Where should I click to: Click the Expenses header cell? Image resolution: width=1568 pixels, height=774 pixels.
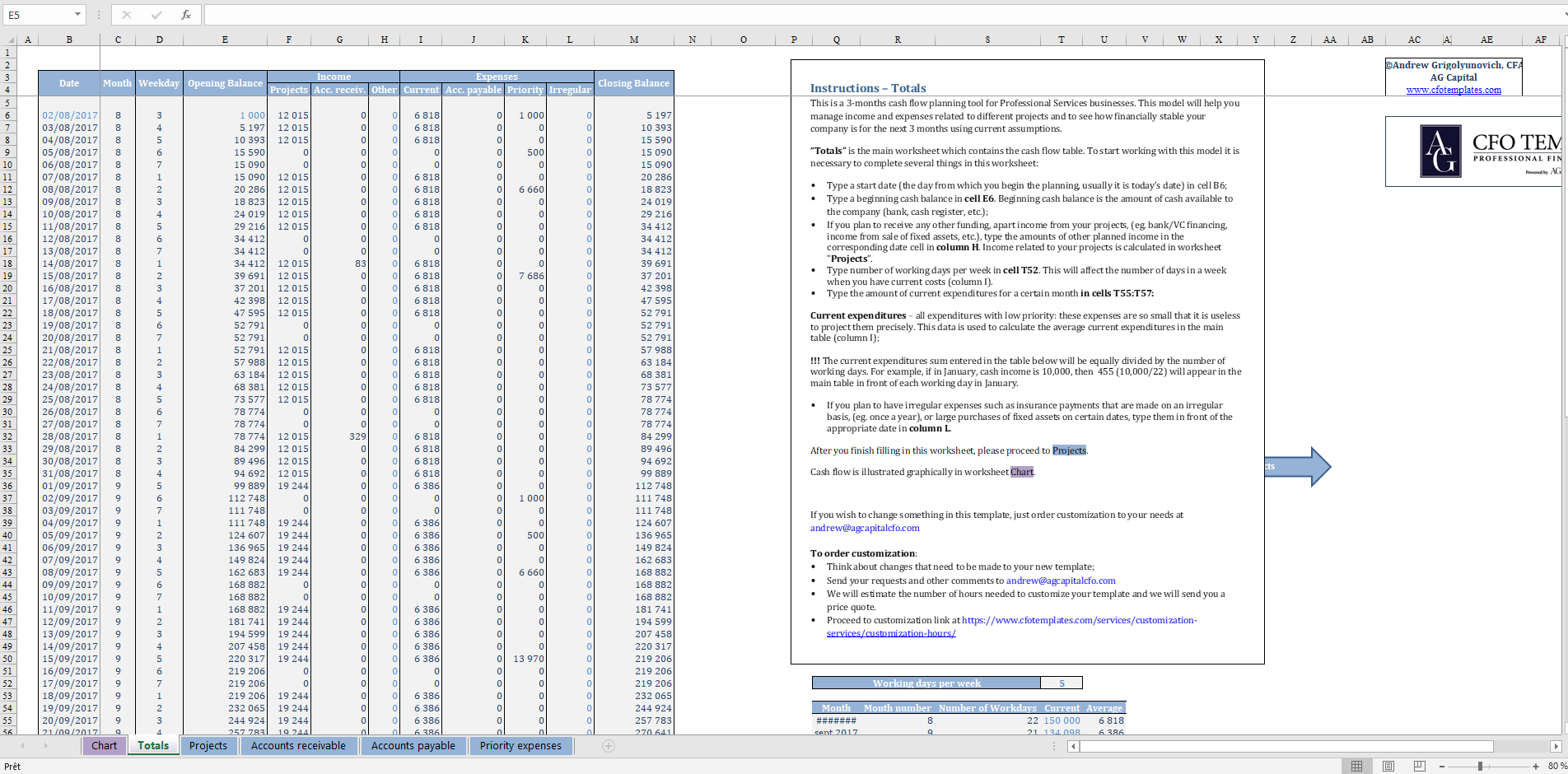497,77
